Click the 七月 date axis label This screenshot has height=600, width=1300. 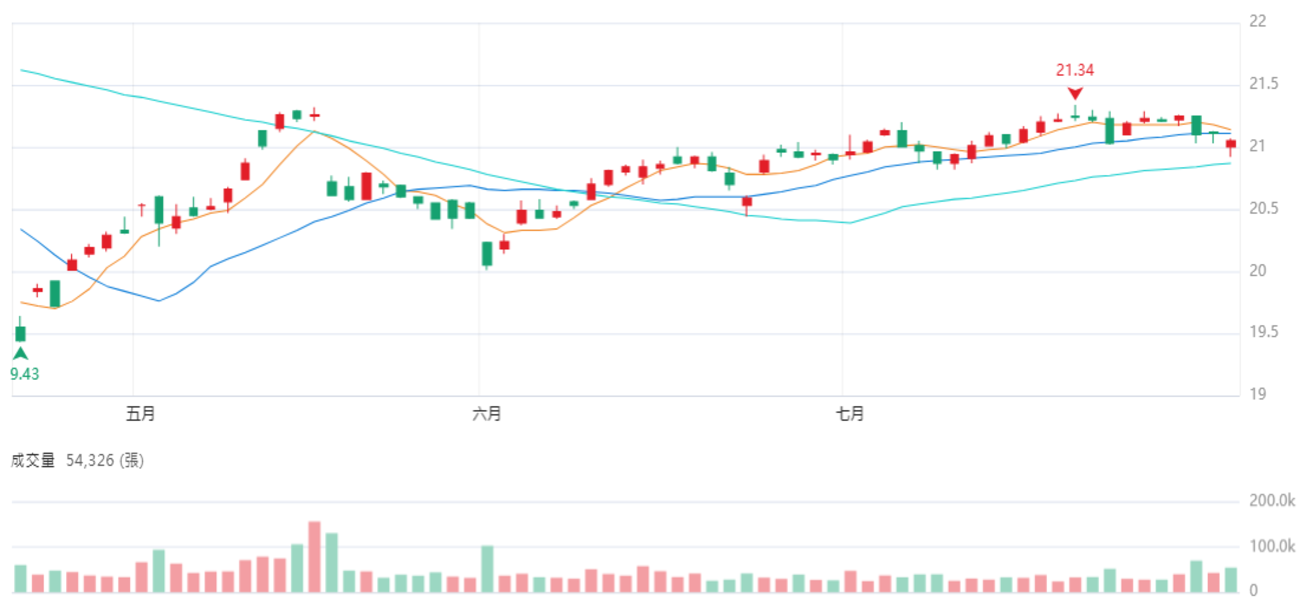850,414
